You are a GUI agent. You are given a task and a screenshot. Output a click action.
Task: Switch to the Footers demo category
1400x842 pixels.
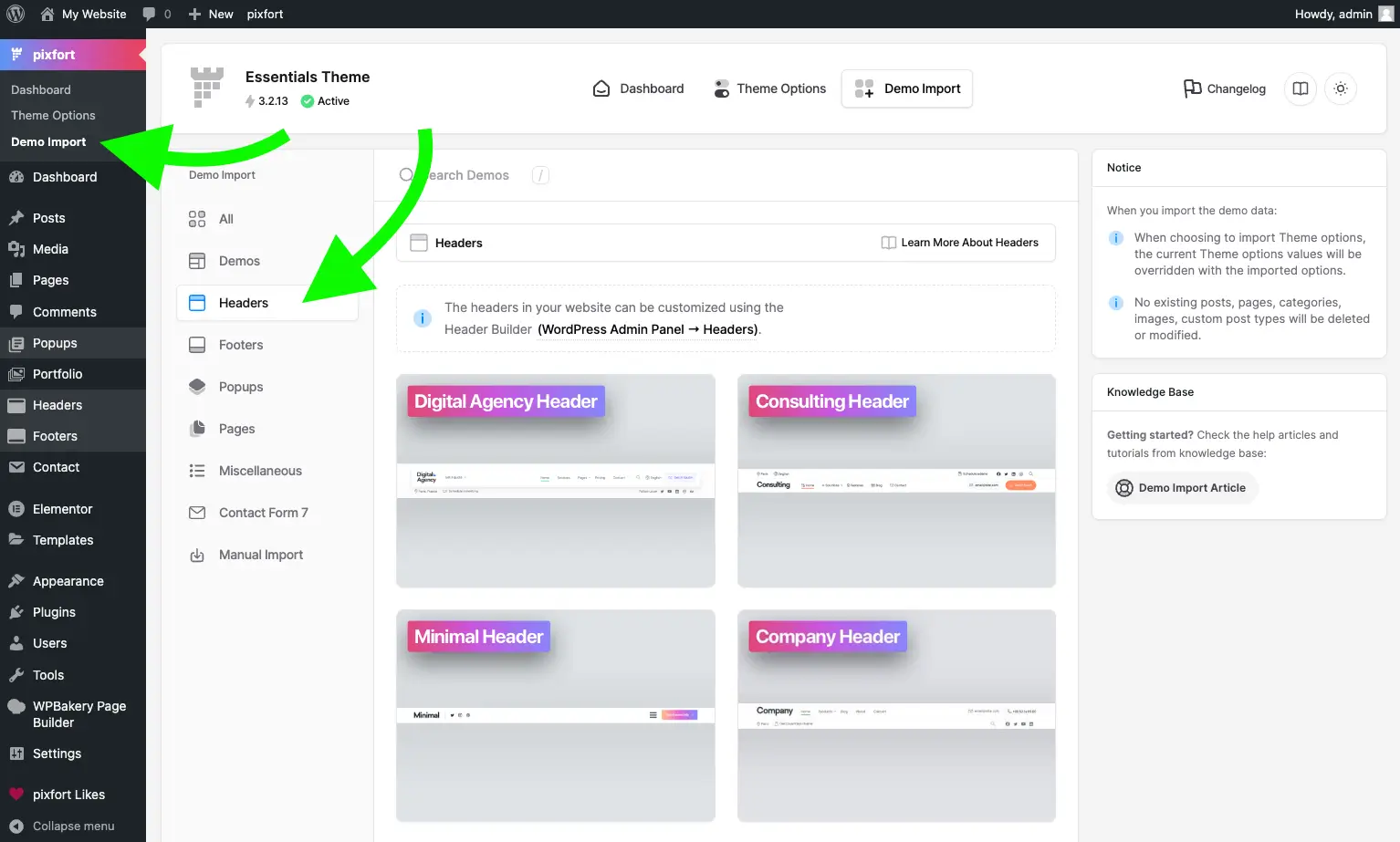241,345
